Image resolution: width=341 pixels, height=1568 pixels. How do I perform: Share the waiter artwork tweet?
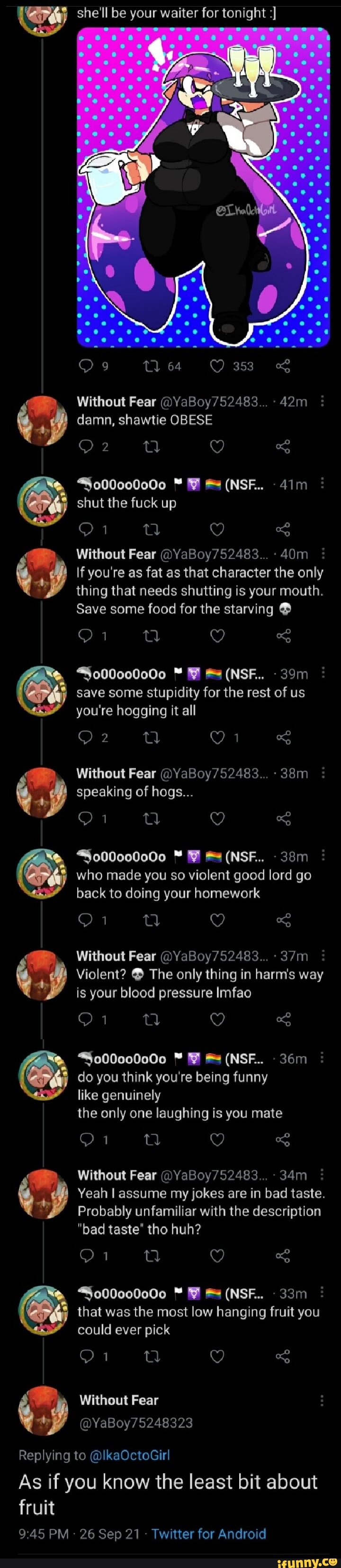tap(283, 366)
